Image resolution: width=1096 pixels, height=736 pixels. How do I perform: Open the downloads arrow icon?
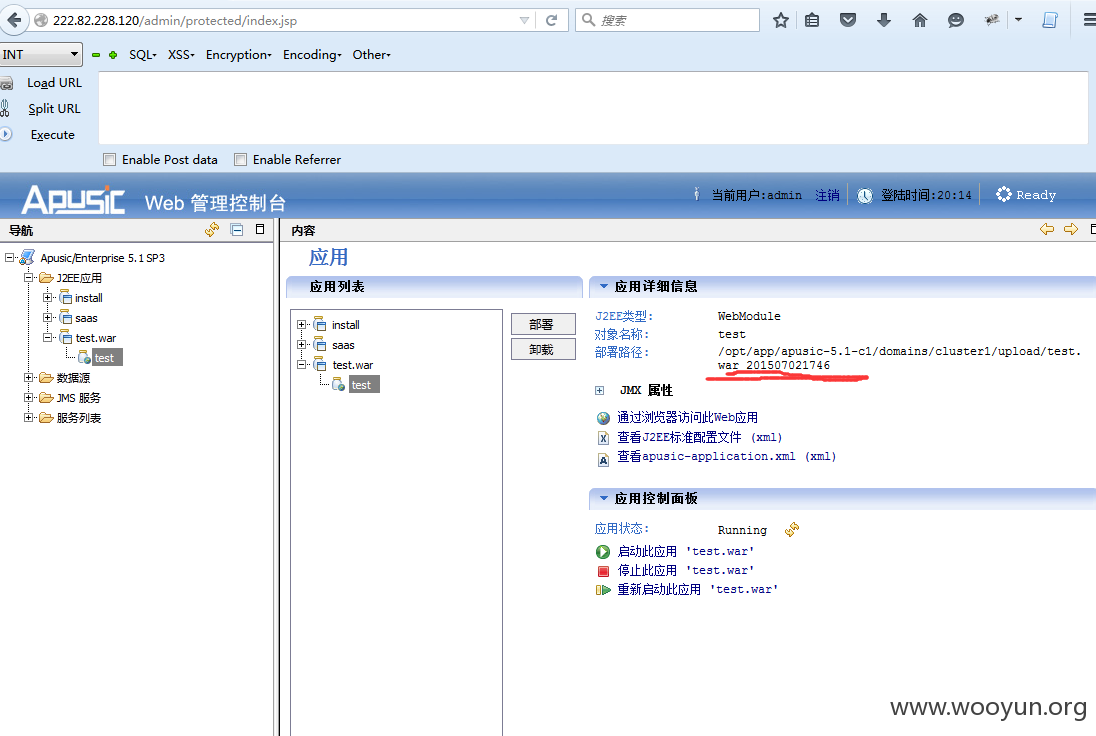coord(884,20)
